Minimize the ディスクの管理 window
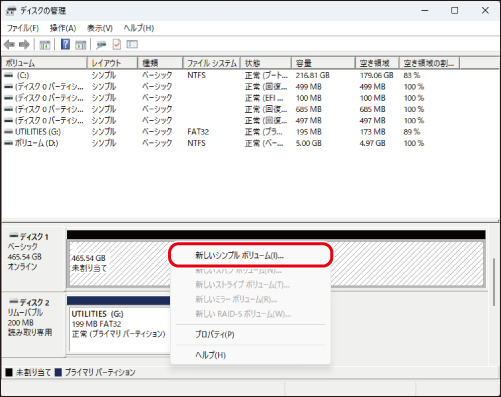Image resolution: width=501 pixels, height=397 pixels. tap(425, 11)
